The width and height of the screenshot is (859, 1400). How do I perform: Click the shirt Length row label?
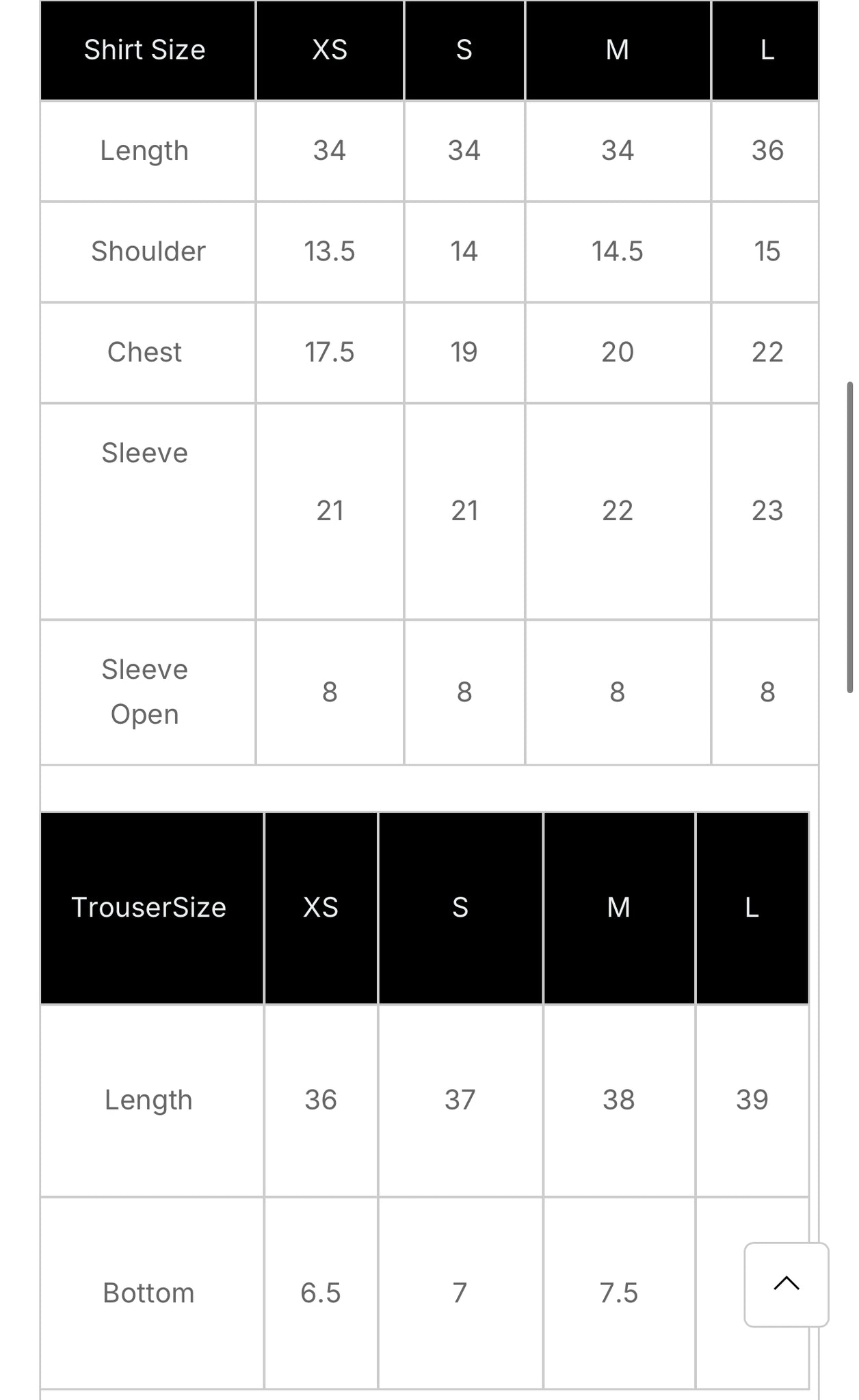144,150
